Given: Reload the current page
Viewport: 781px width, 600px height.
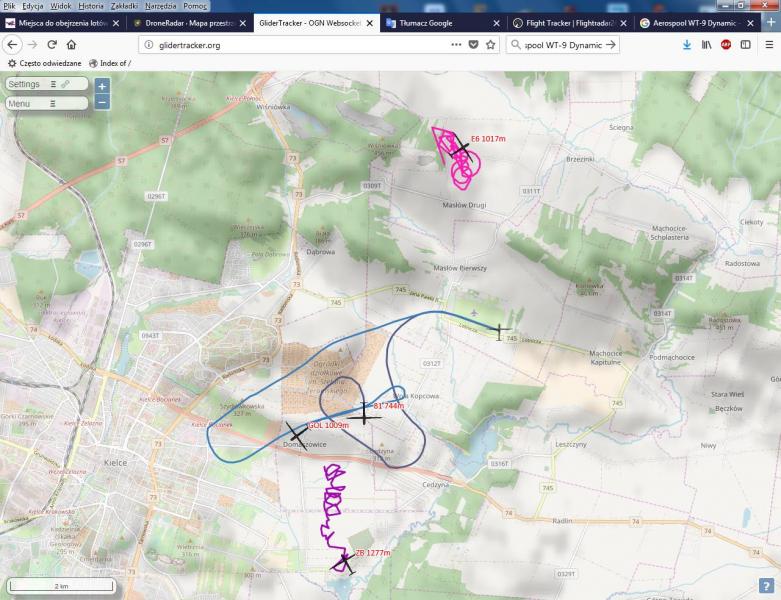Looking at the screenshot, I should (x=52, y=44).
